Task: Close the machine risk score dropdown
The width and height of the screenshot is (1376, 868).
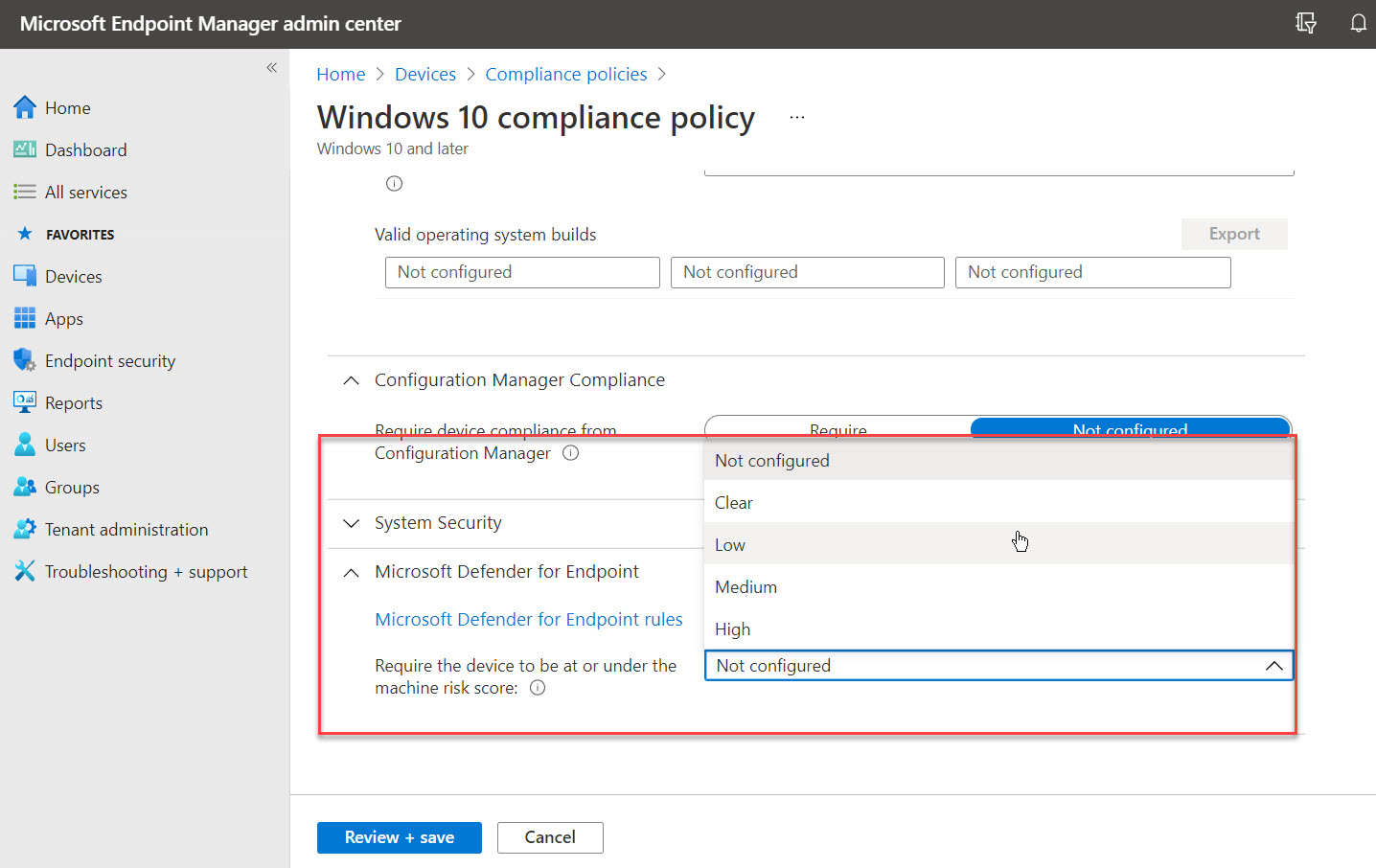Action: coord(1273,666)
